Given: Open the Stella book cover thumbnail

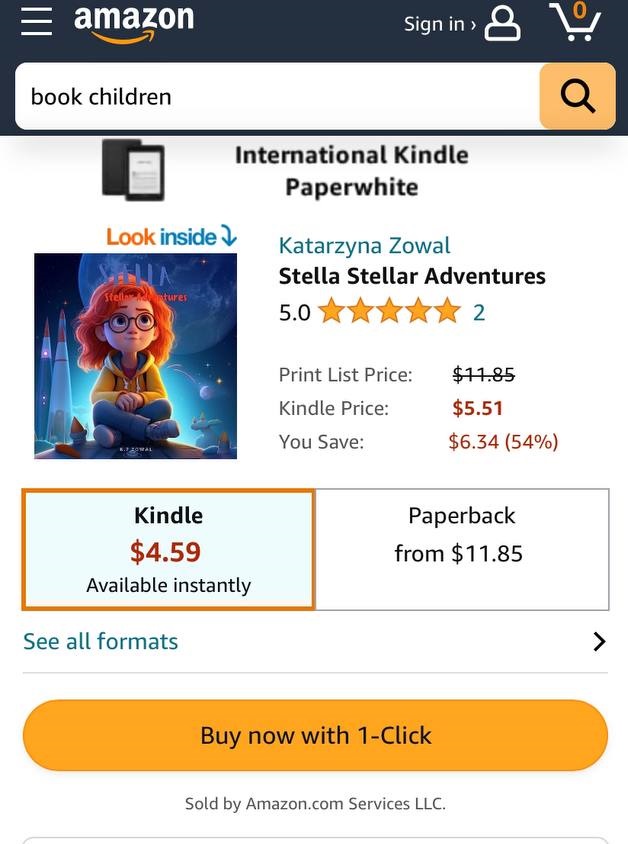Looking at the screenshot, I should [136, 356].
